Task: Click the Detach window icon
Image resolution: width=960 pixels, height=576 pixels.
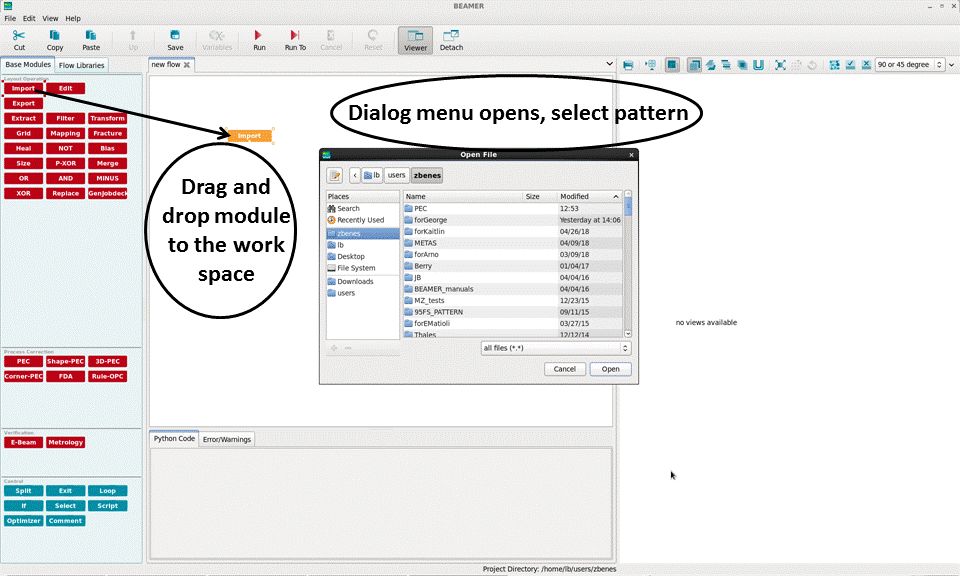Action: [x=451, y=36]
